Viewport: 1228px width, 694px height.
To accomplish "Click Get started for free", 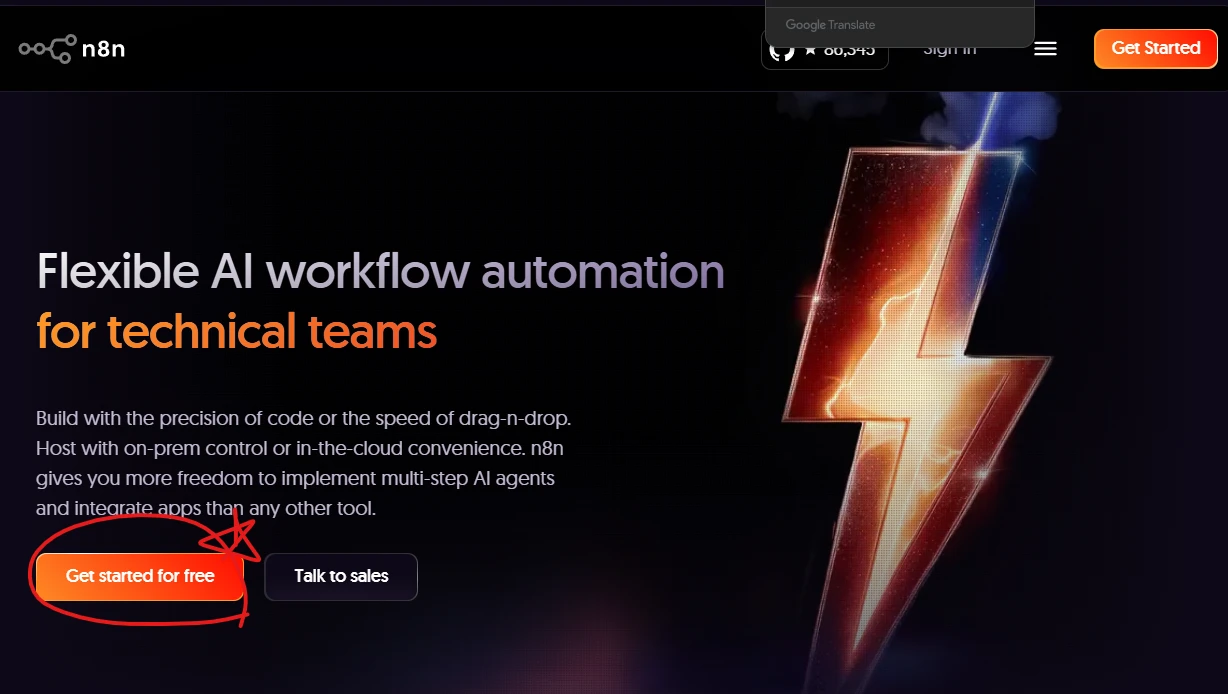I will click(140, 577).
